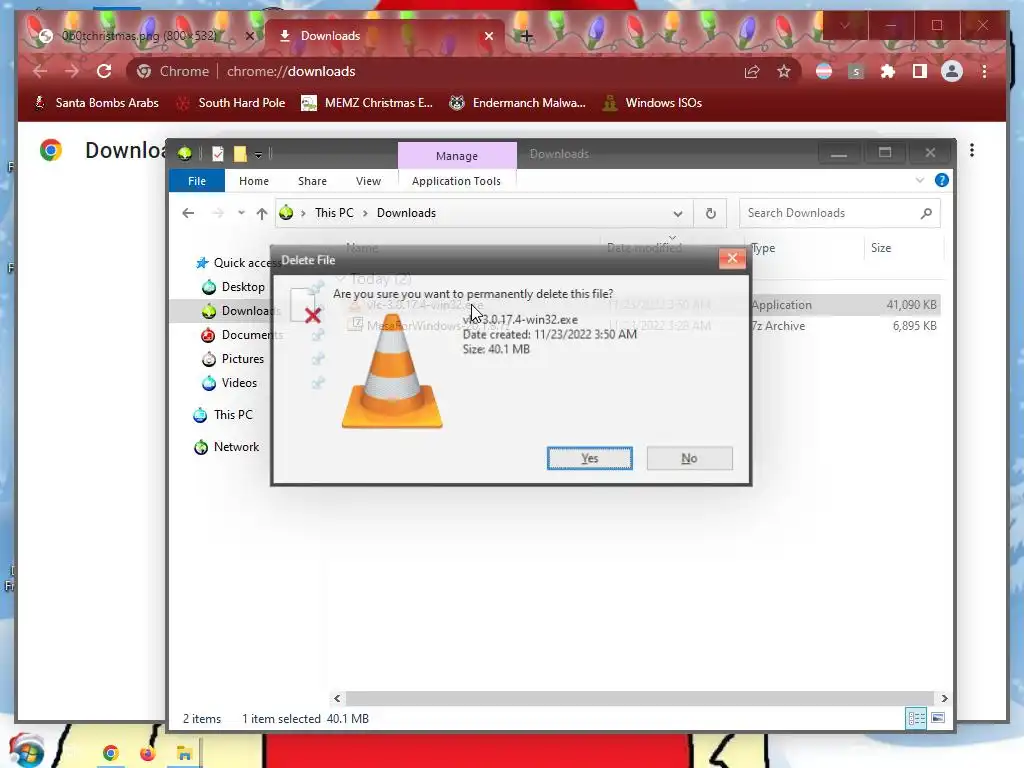Expand the Explorer ribbon chevron
This screenshot has height=768, width=1024.
click(920, 180)
